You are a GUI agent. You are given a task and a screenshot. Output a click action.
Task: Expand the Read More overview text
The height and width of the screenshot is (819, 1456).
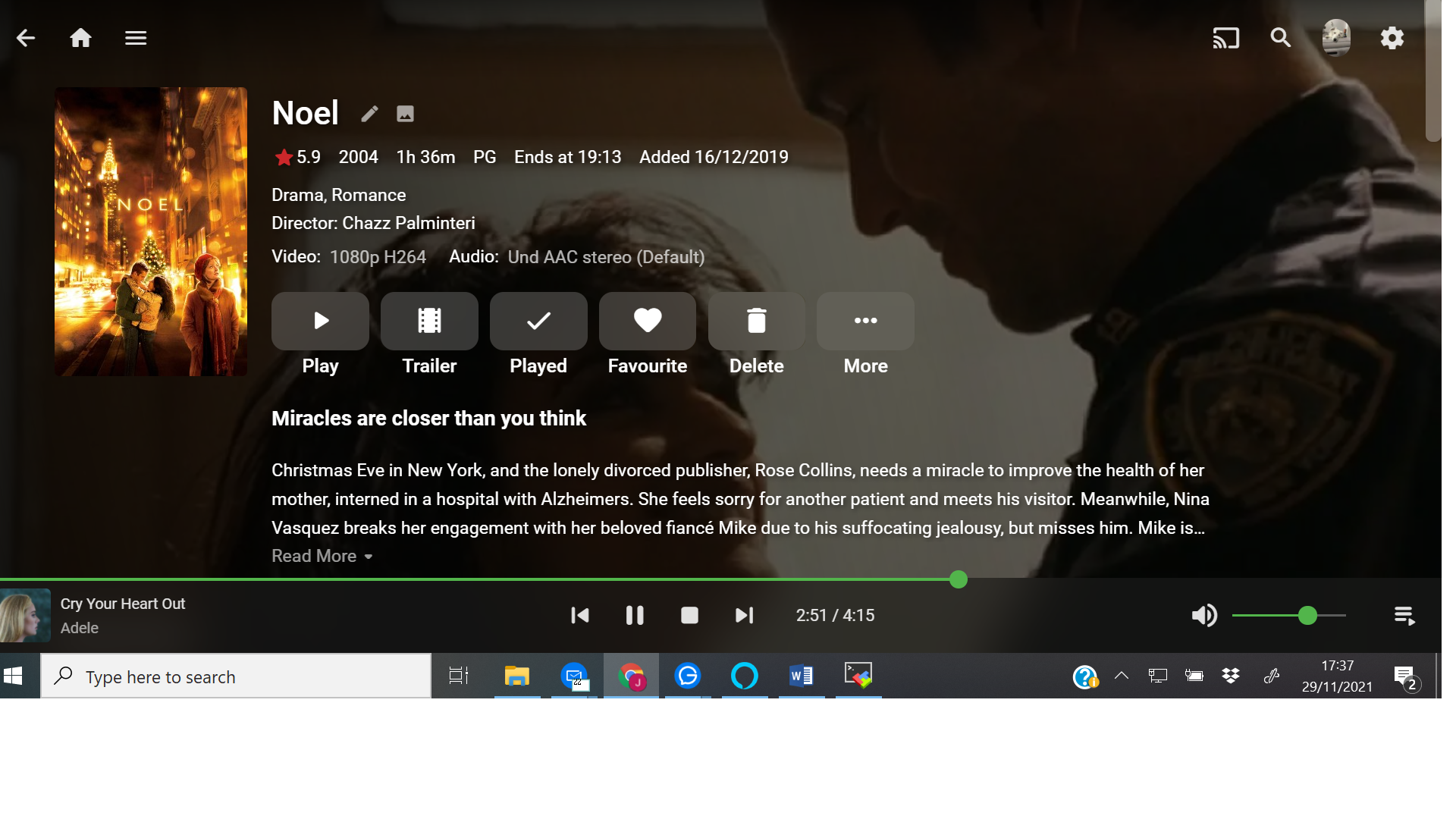pyautogui.click(x=322, y=556)
